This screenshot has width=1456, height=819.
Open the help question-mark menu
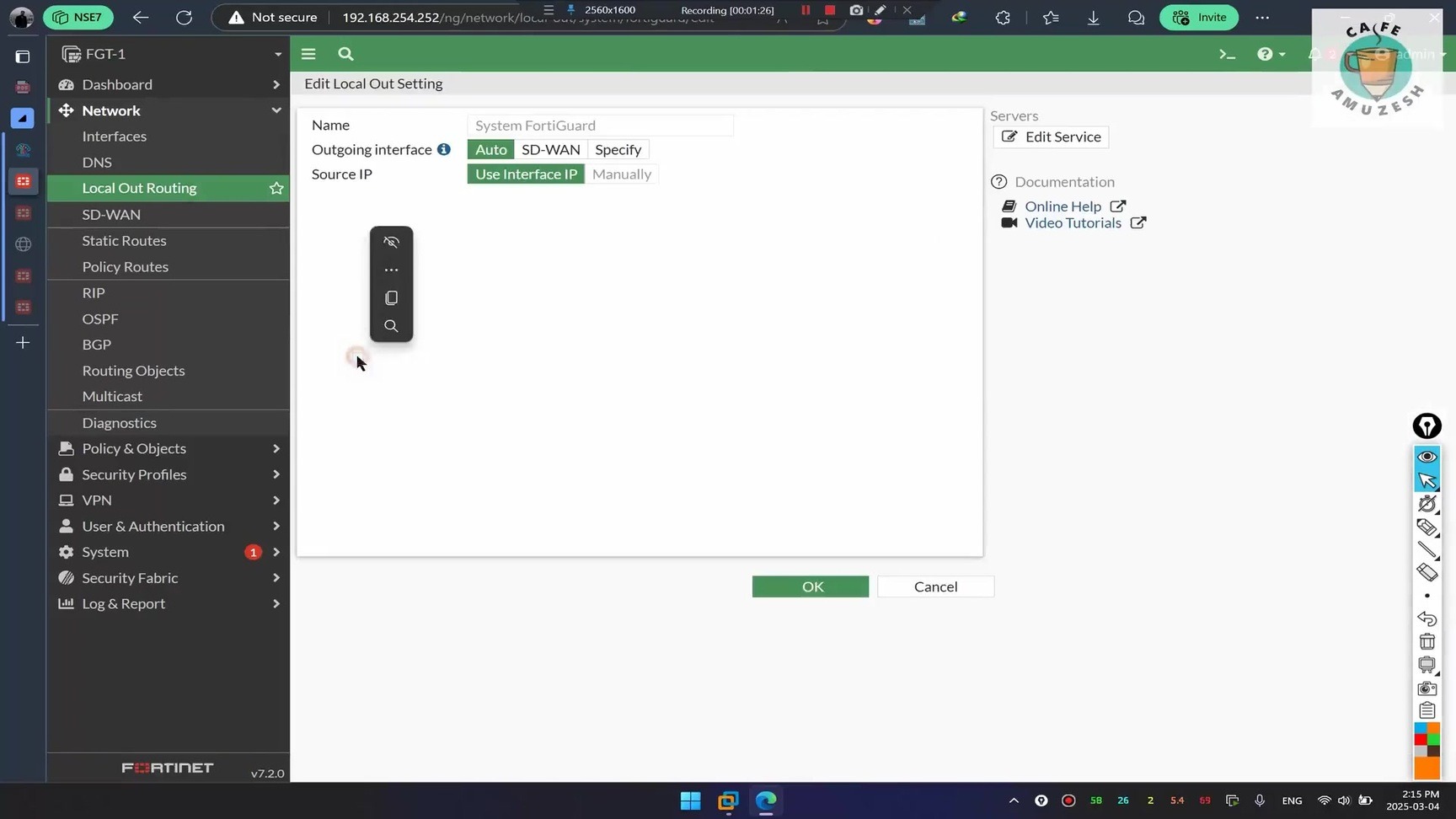pos(1271,54)
